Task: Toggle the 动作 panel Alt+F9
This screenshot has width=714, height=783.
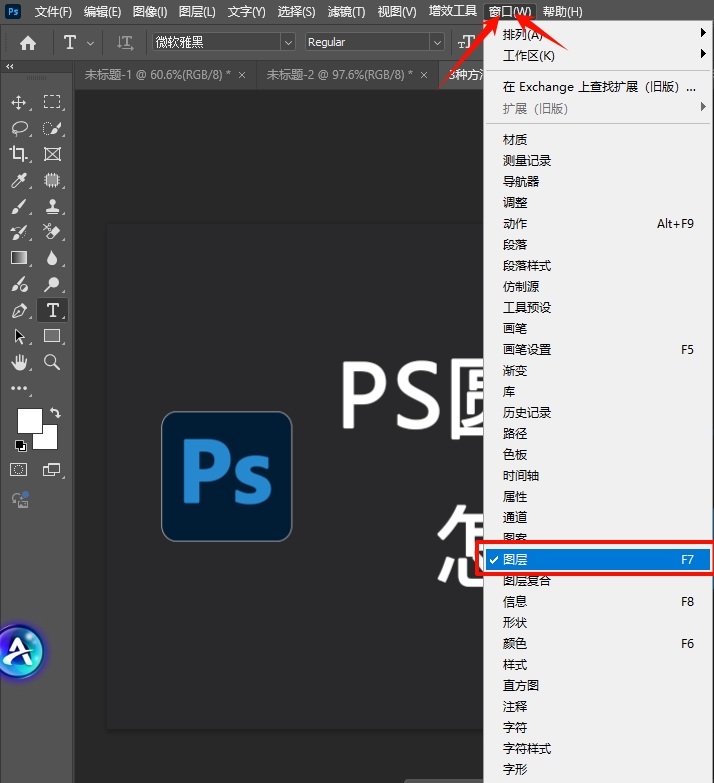Action: click(x=598, y=224)
